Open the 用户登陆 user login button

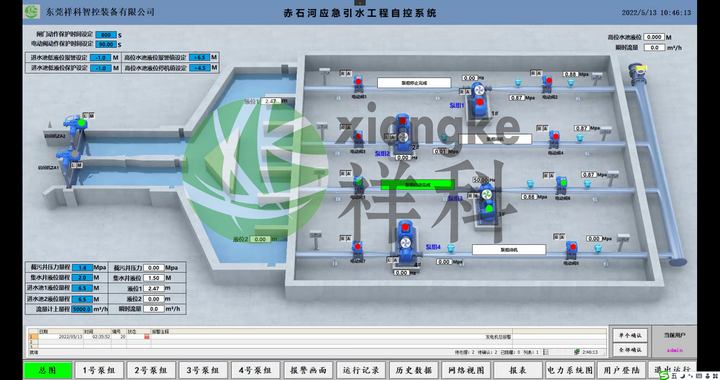(x=621, y=370)
